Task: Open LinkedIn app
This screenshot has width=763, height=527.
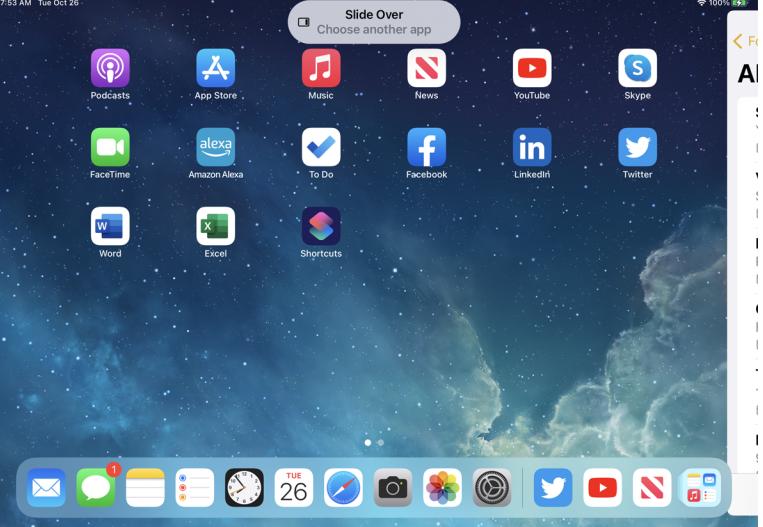Action: (532, 147)
